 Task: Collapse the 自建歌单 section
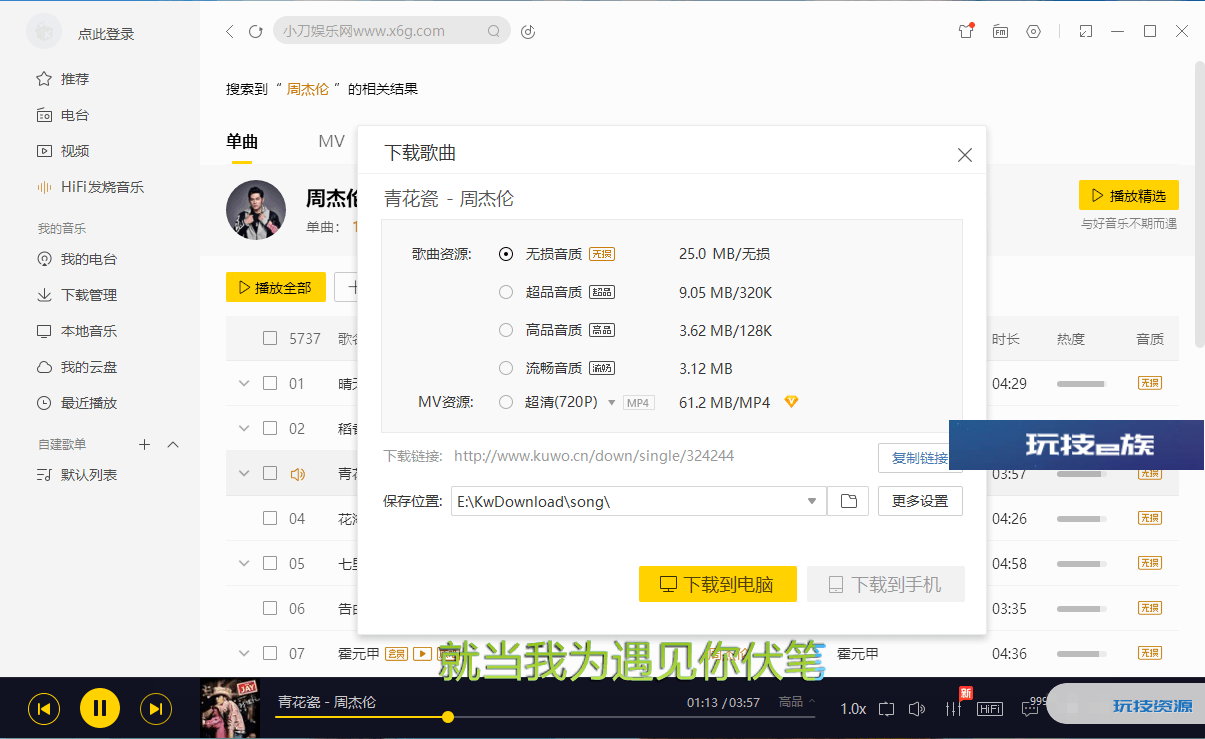[x=173, y=444]
